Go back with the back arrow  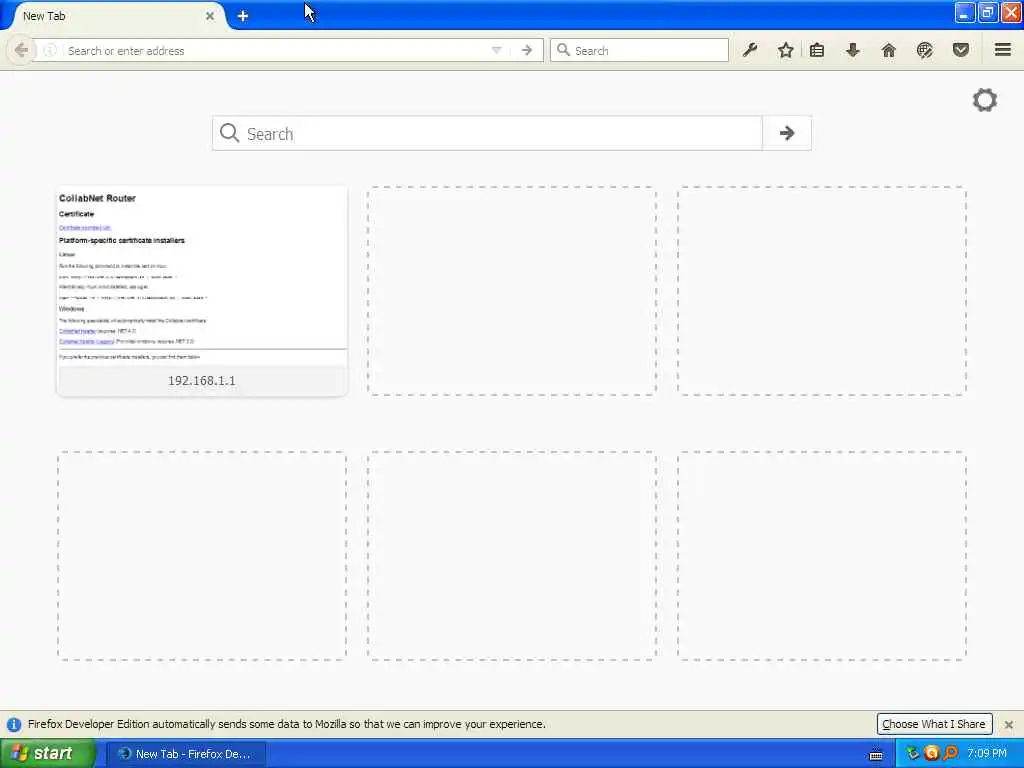(x=21, y=50)
